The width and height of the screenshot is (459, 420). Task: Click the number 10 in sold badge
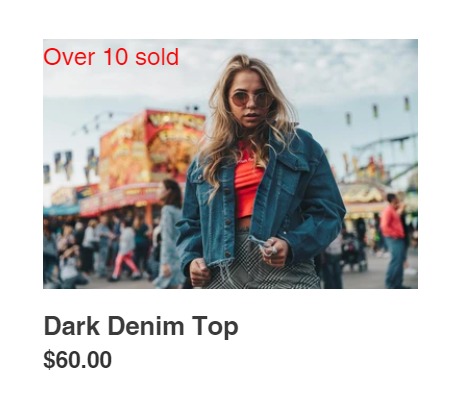point(115,57)
